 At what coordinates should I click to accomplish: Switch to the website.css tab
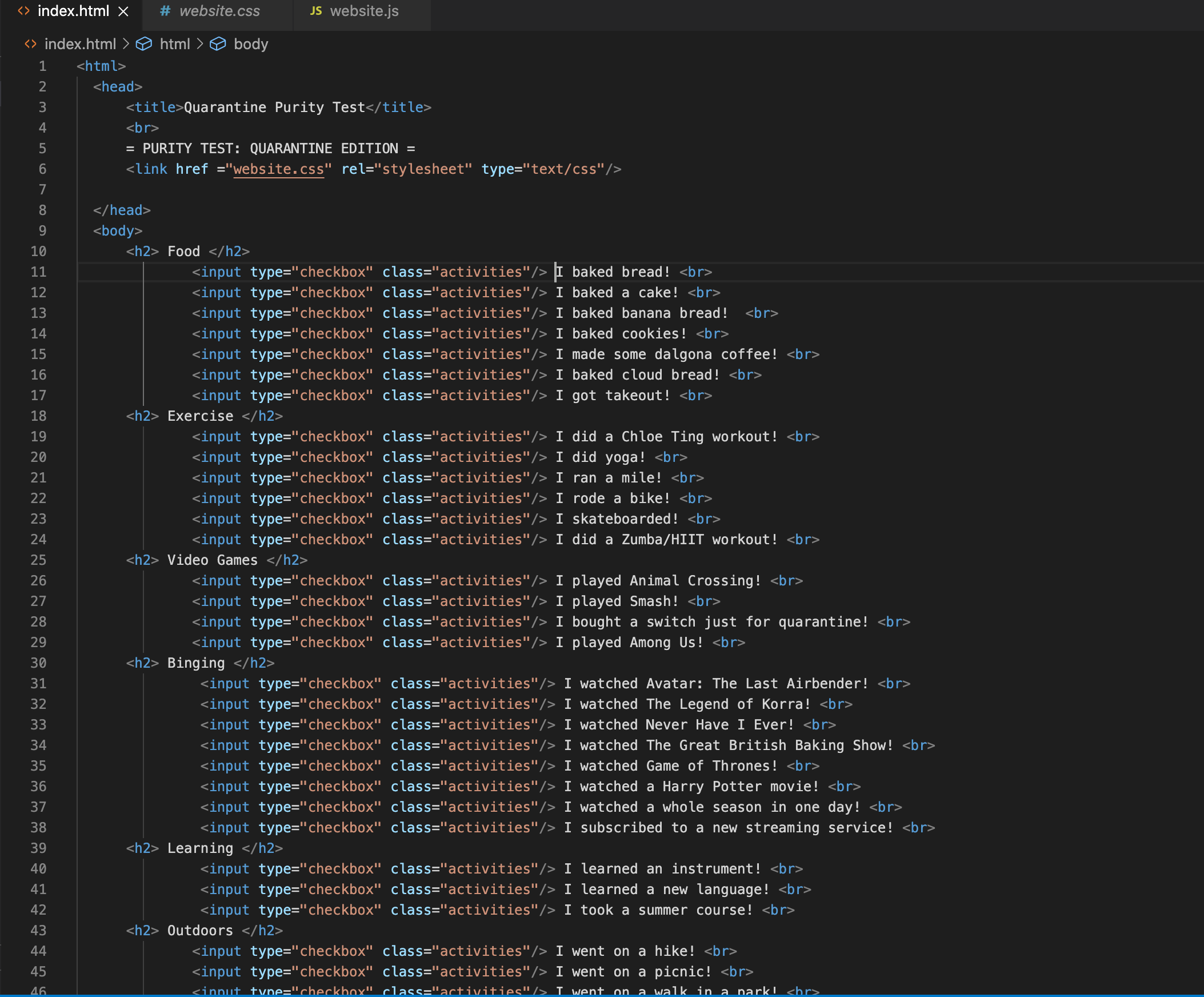pyautogui.click(x=219, y=11)
